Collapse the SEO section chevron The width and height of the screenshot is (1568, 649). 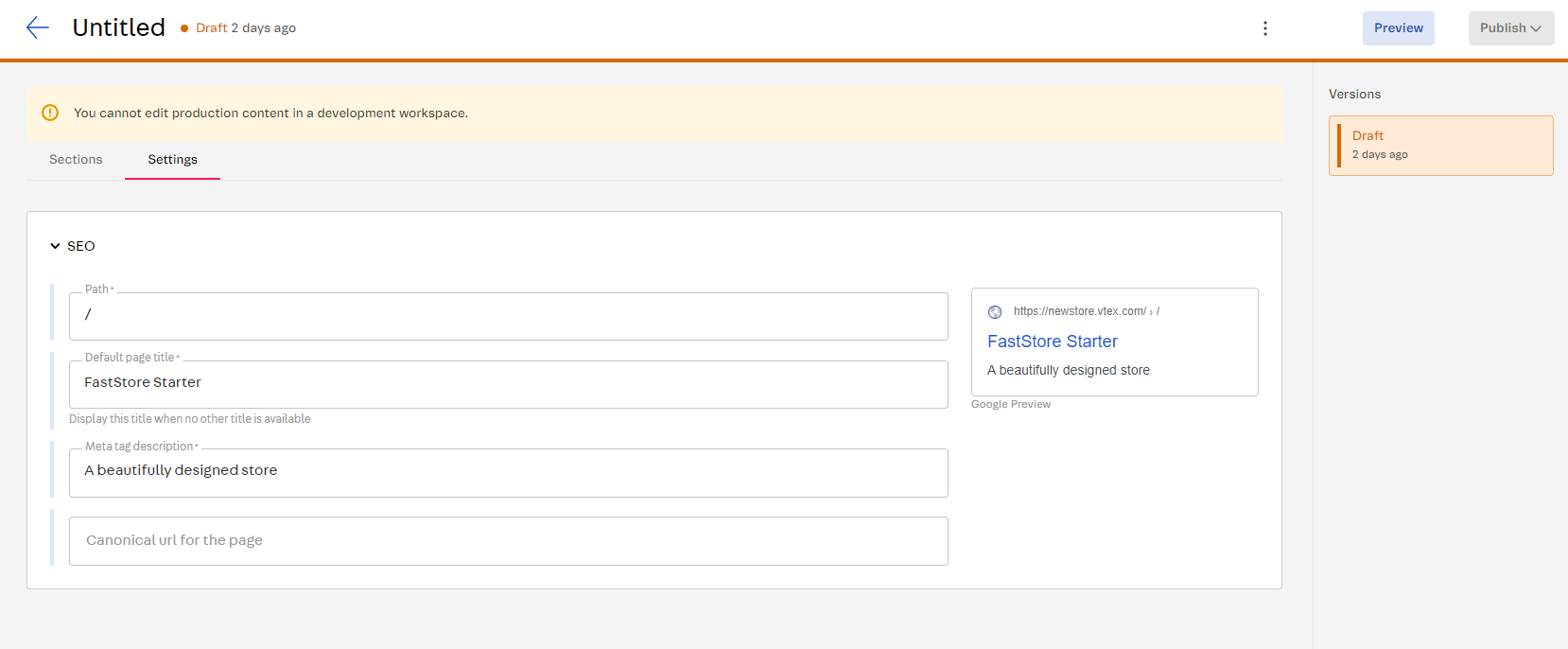pos(55,246)
